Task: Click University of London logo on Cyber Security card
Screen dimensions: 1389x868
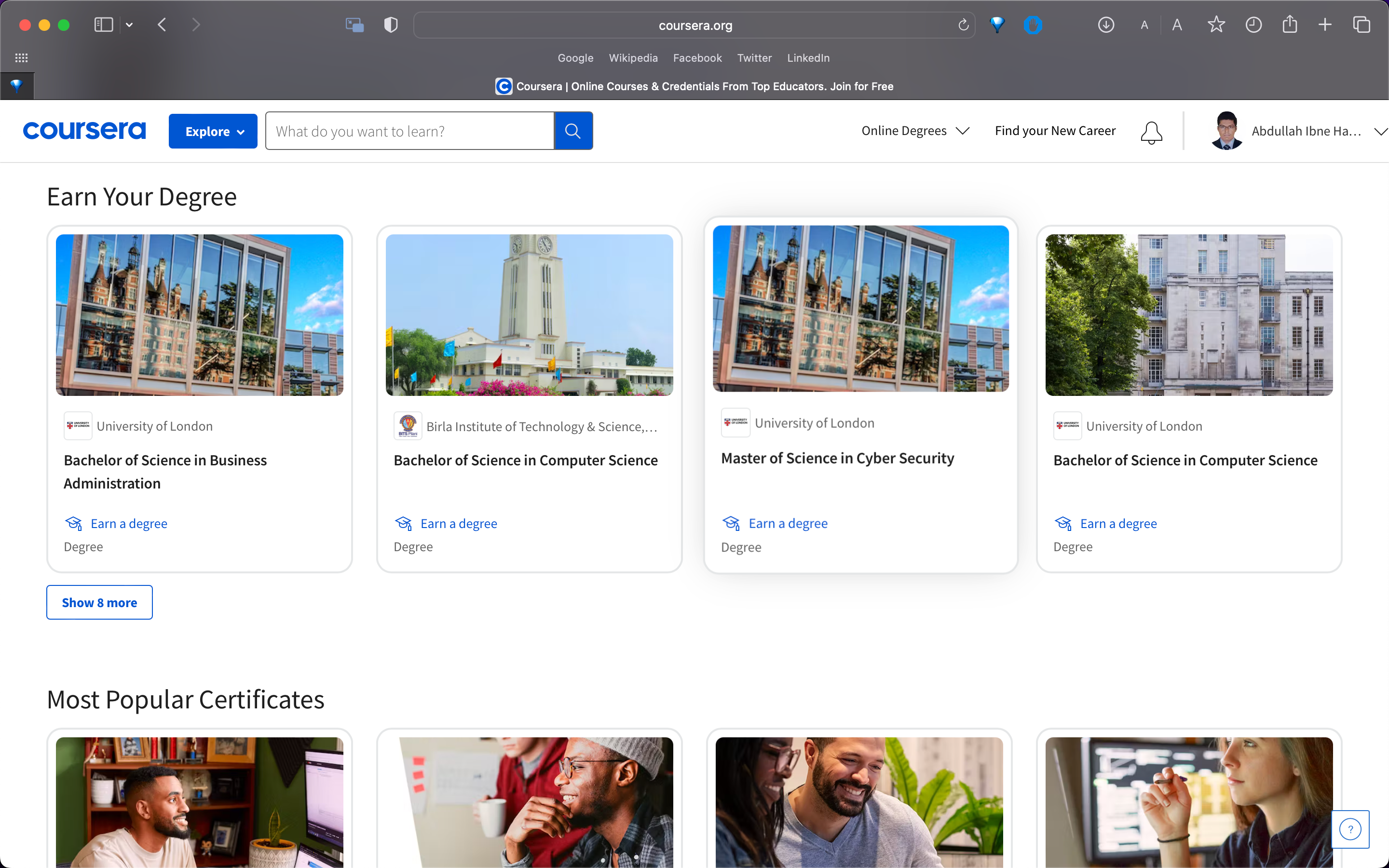Action: point(735,422)
